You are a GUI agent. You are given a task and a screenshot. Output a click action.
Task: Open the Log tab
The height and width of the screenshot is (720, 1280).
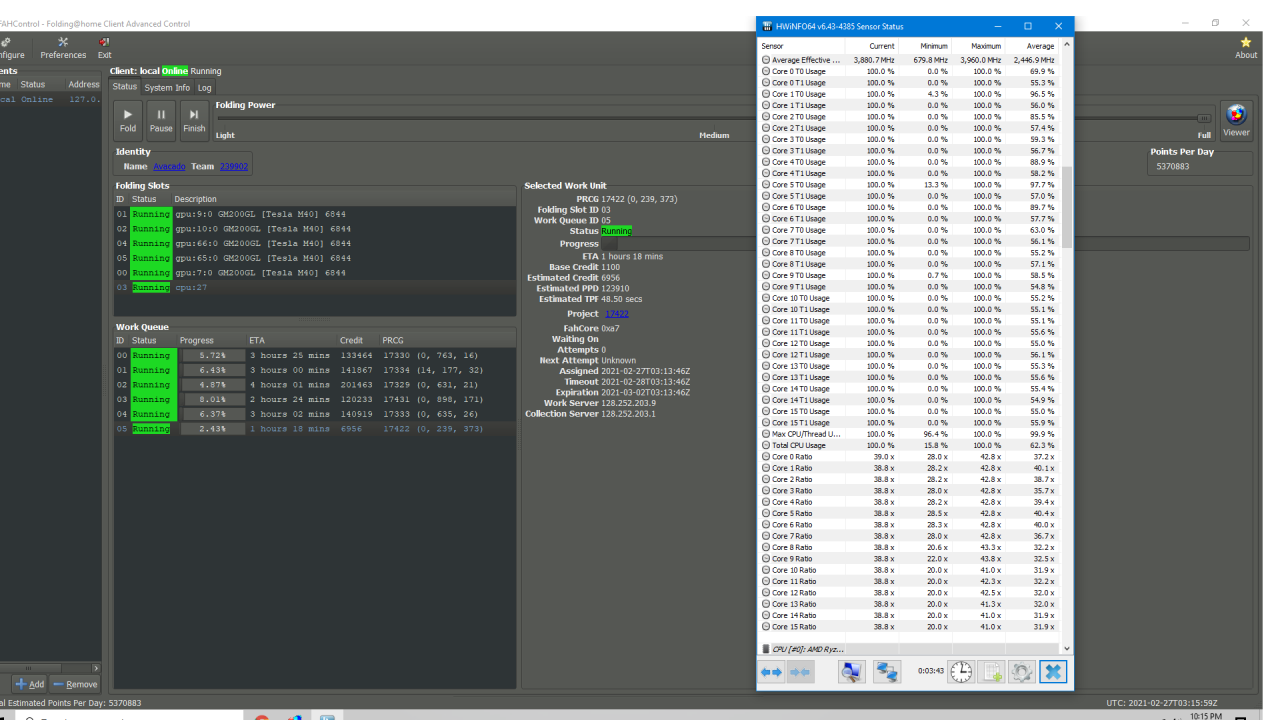204,88
